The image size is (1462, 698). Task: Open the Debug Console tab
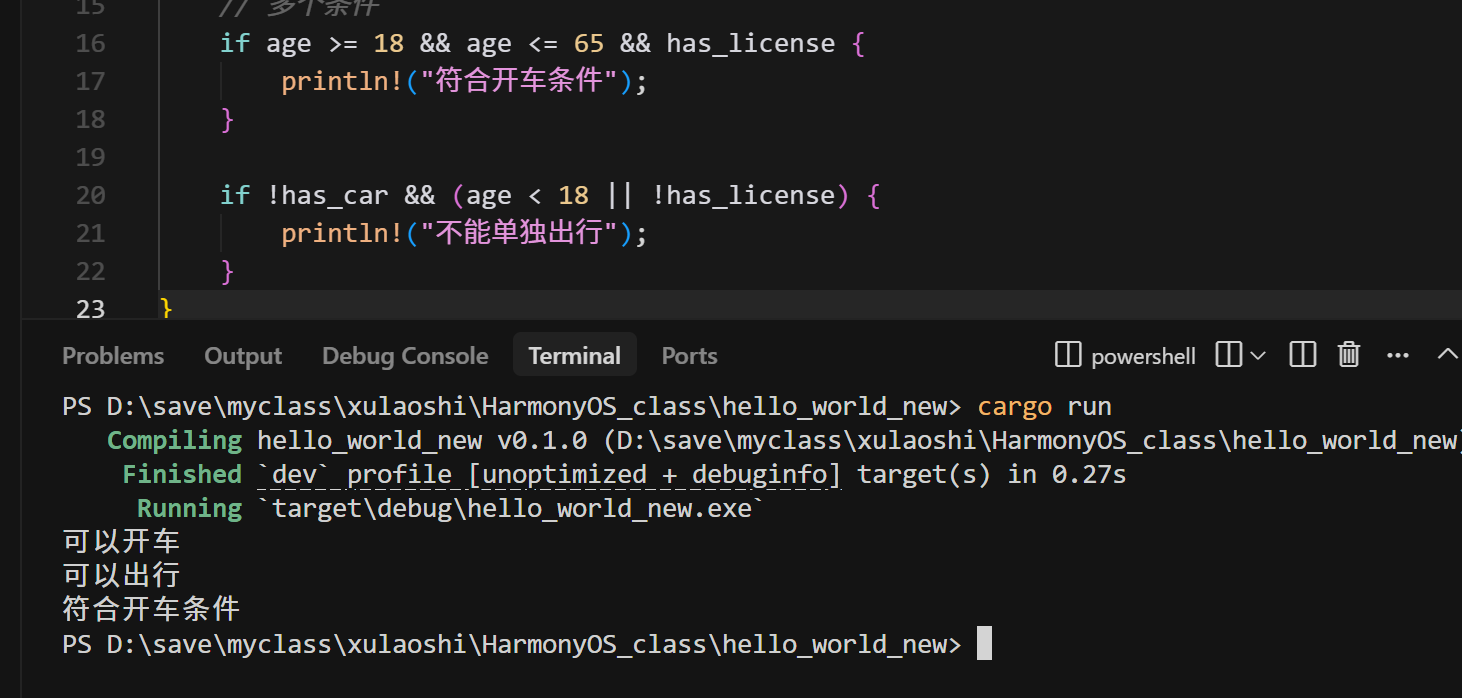point(405,356)
